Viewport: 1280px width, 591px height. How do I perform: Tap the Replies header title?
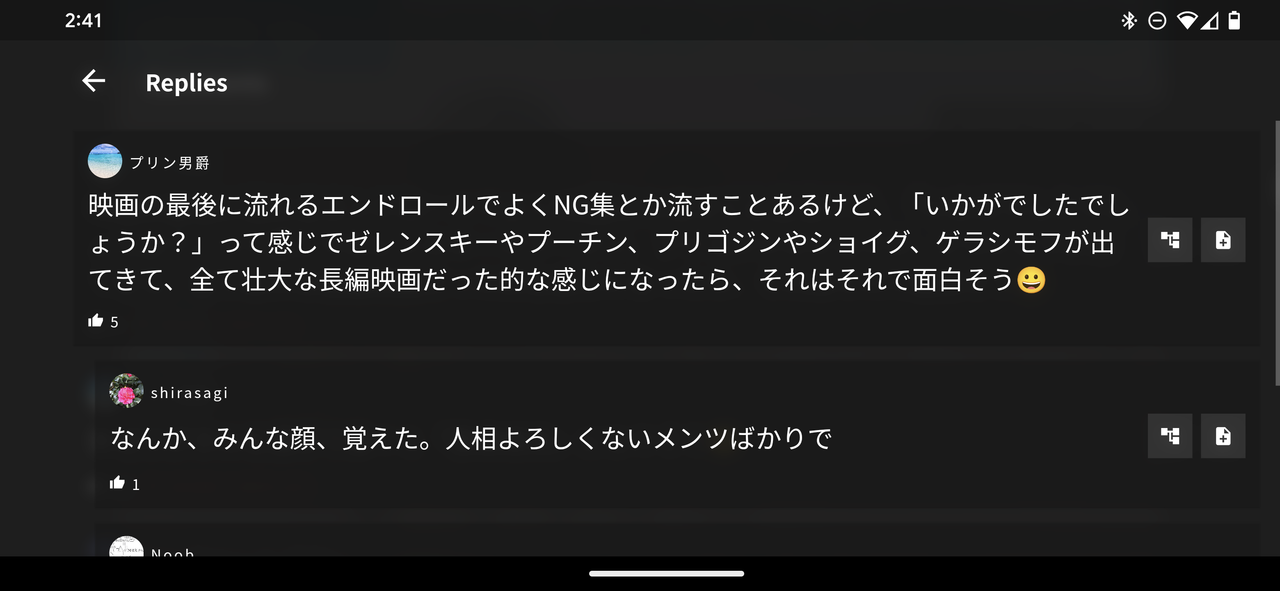tap(186, 83)
